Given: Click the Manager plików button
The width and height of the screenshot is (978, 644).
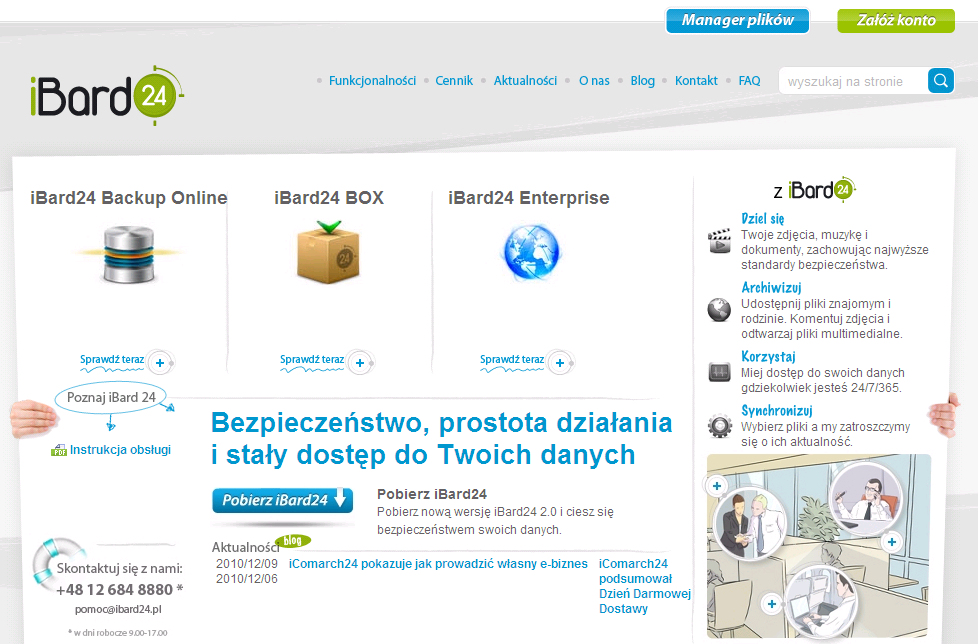Looking at the screenshot, I should [737, 21].
